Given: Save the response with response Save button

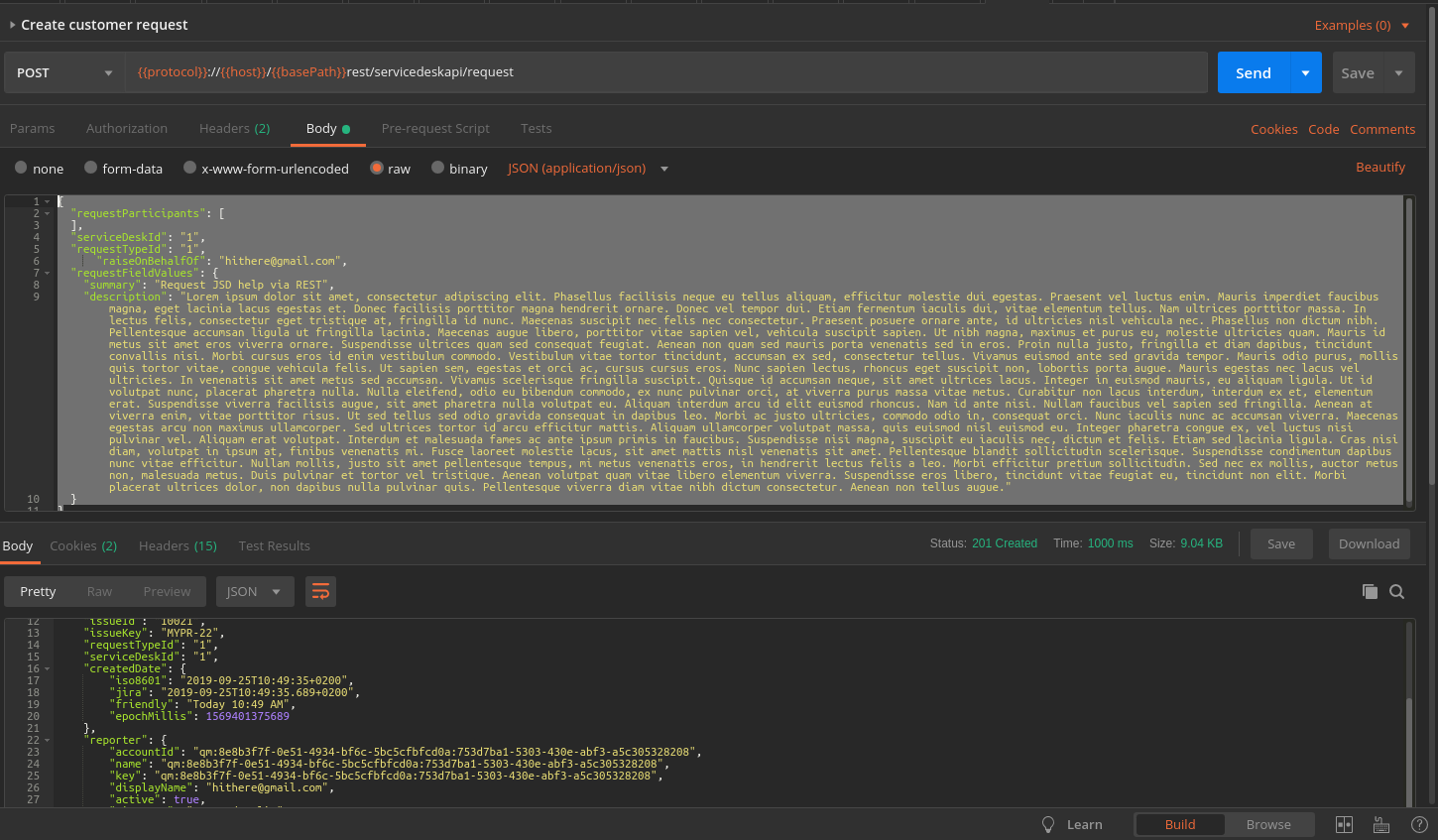Looking at the screenshot, I should pos(1281,543).
